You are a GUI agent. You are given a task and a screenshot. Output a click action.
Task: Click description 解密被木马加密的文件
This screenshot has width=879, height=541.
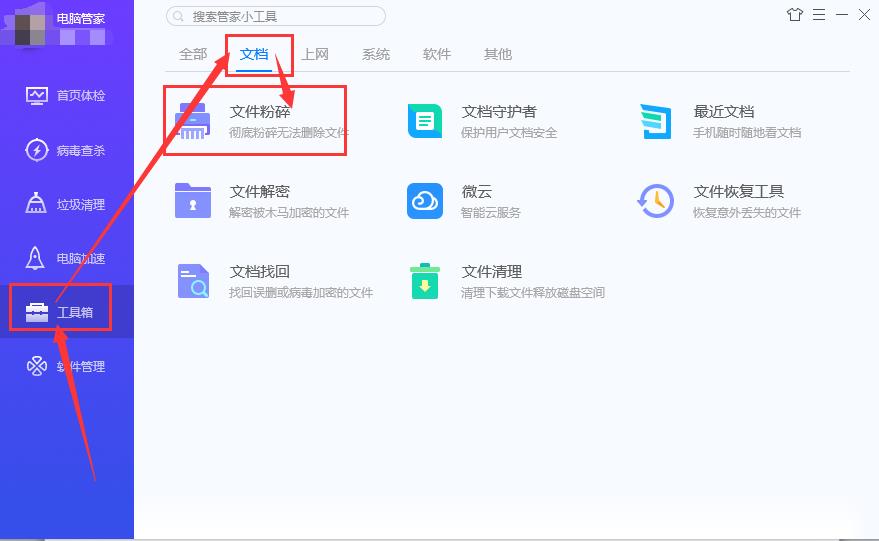(x=289, y=213)
